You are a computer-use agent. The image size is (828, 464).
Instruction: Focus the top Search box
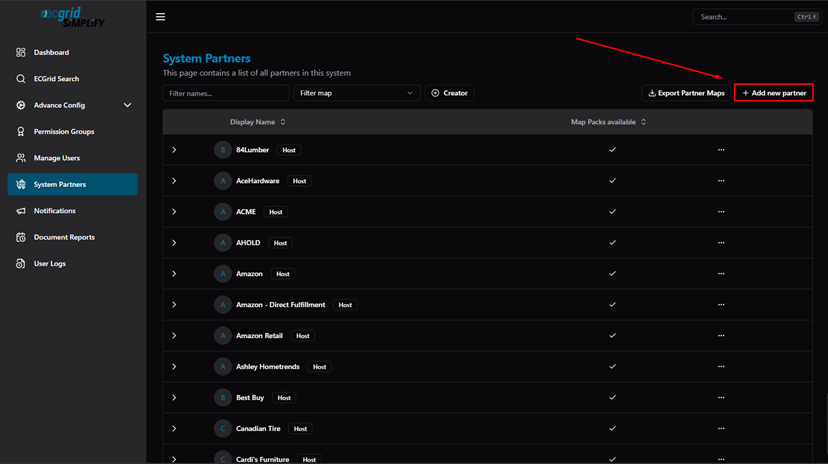[757, 17]
